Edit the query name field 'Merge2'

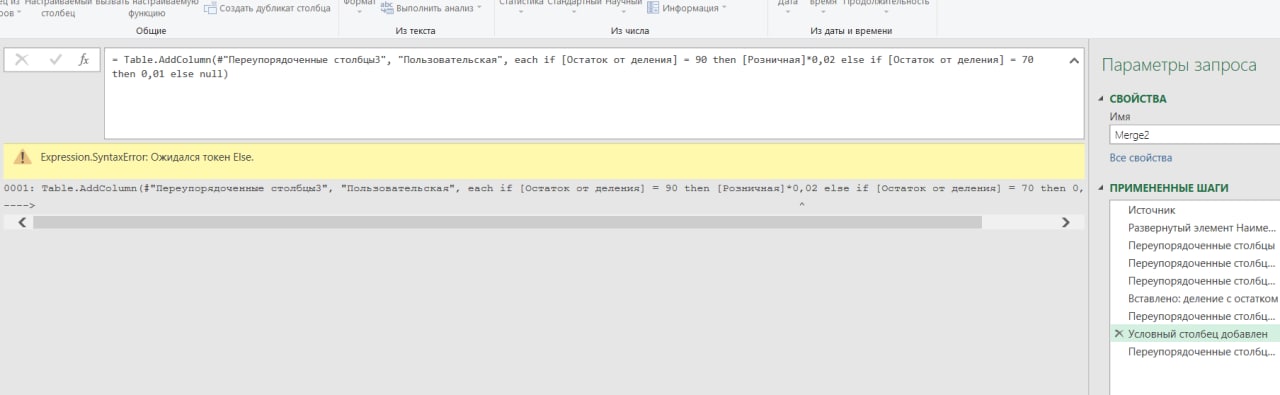1195,134
